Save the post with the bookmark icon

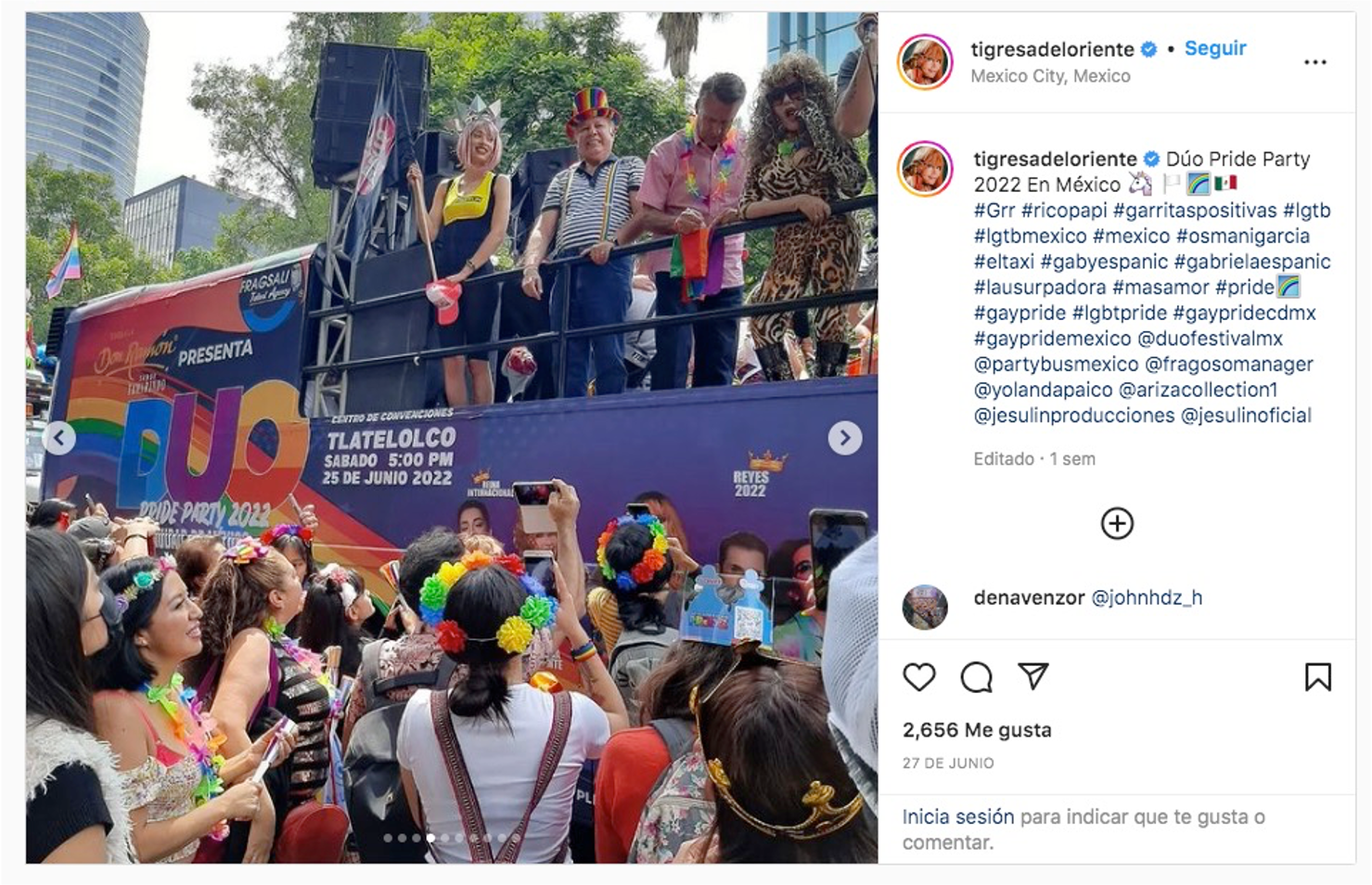click(1317, 677)
